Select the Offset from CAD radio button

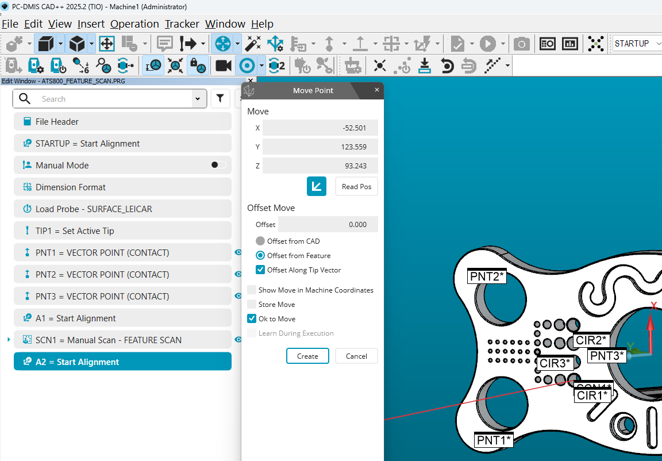(260, 241)
